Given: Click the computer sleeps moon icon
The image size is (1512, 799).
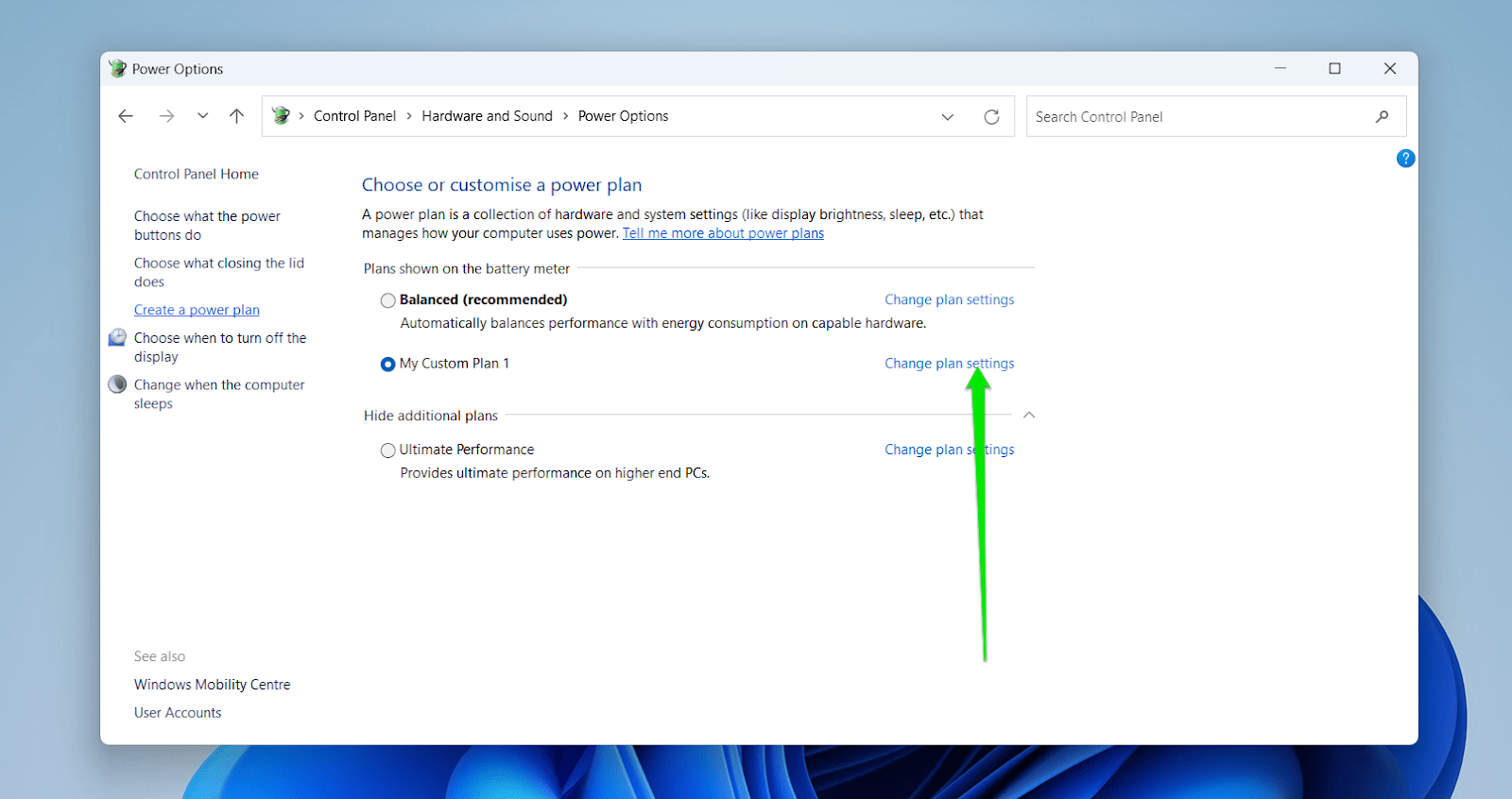Looking at the screenshot, I should click(117, 384).
